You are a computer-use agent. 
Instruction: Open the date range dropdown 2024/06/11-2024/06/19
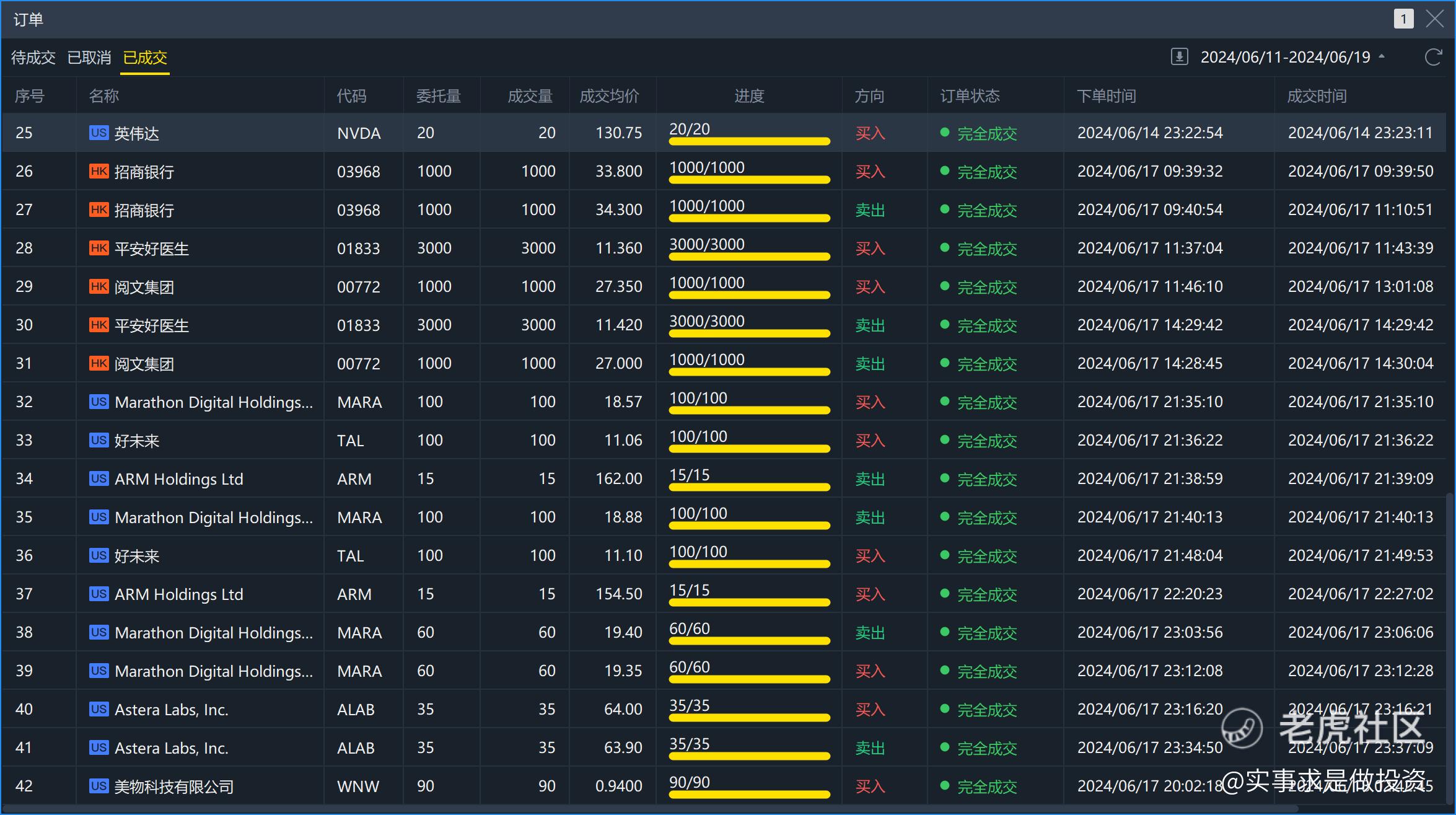pos(1292,58)
